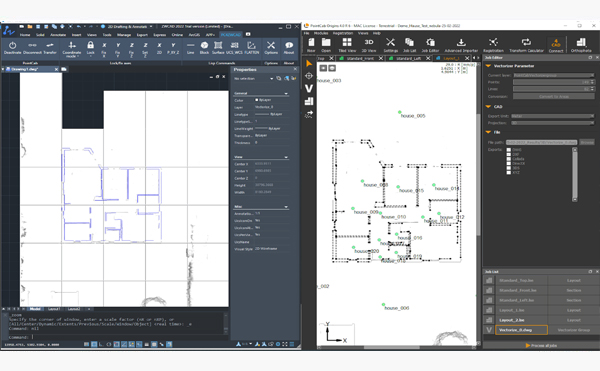600x371 pixels.
Task: Check the XYZ export checkbox
Action: point(509,172)
